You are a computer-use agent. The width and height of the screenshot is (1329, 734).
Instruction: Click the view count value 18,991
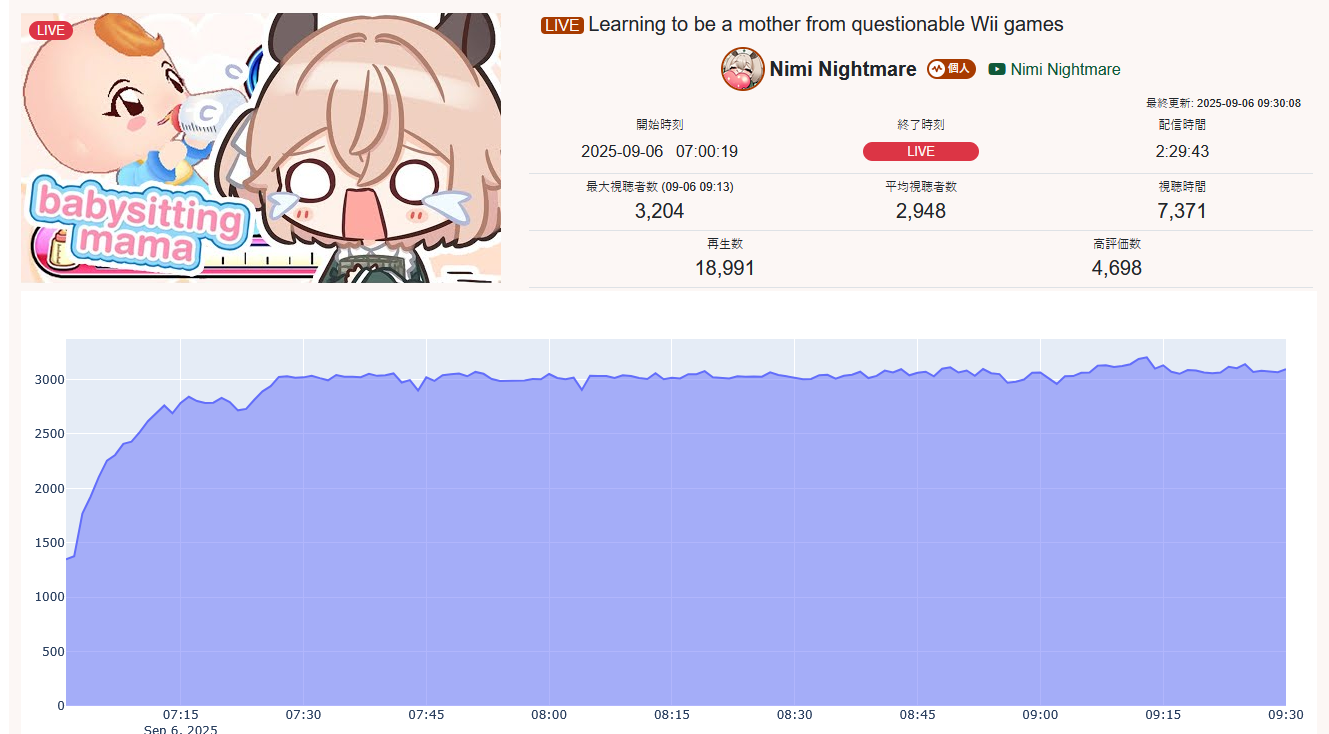pyautogui.click(x=725, y=268)
